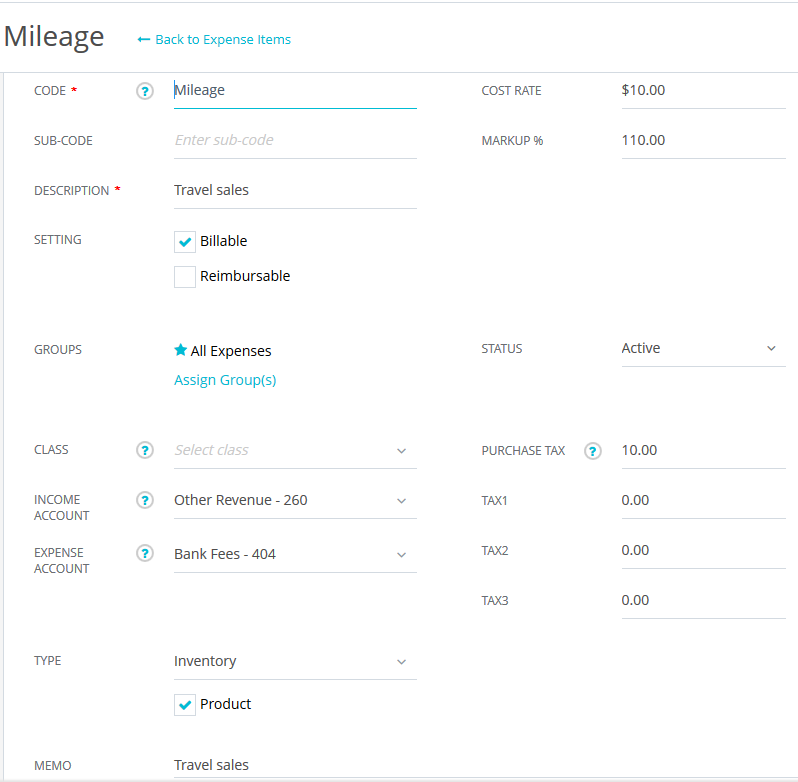This screenshot has height=782, width=798.
Task: Edit the Description field Travel sales
Action: pos(295,191)
